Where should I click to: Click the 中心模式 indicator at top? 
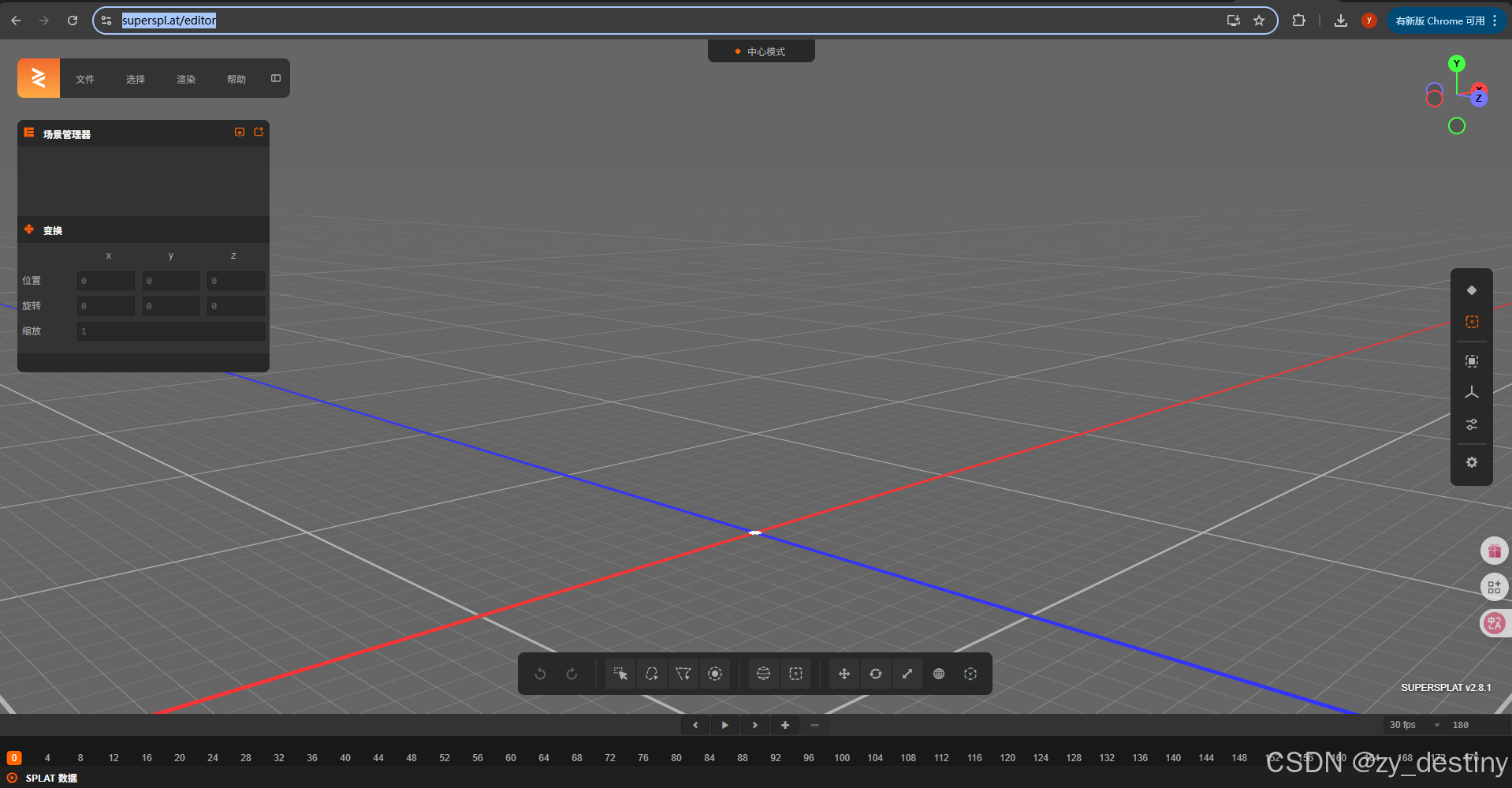(x=761, y=51)
